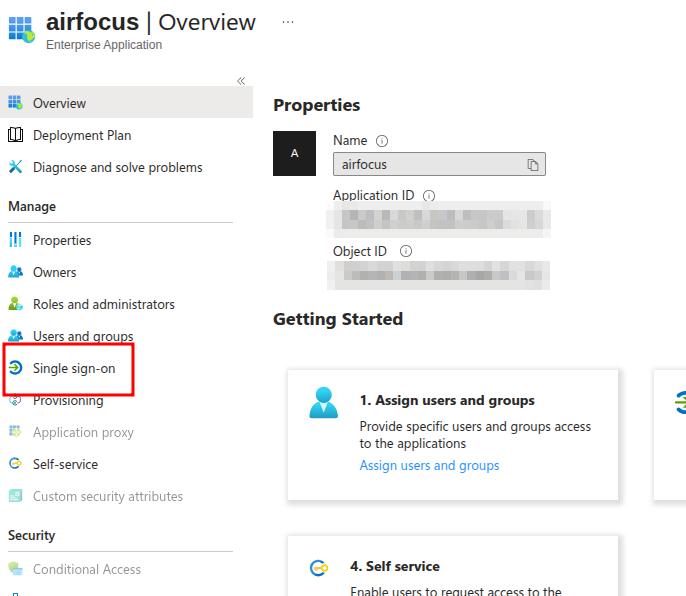Open Properties under Manage
686x596 pixels.
(62, 240)
